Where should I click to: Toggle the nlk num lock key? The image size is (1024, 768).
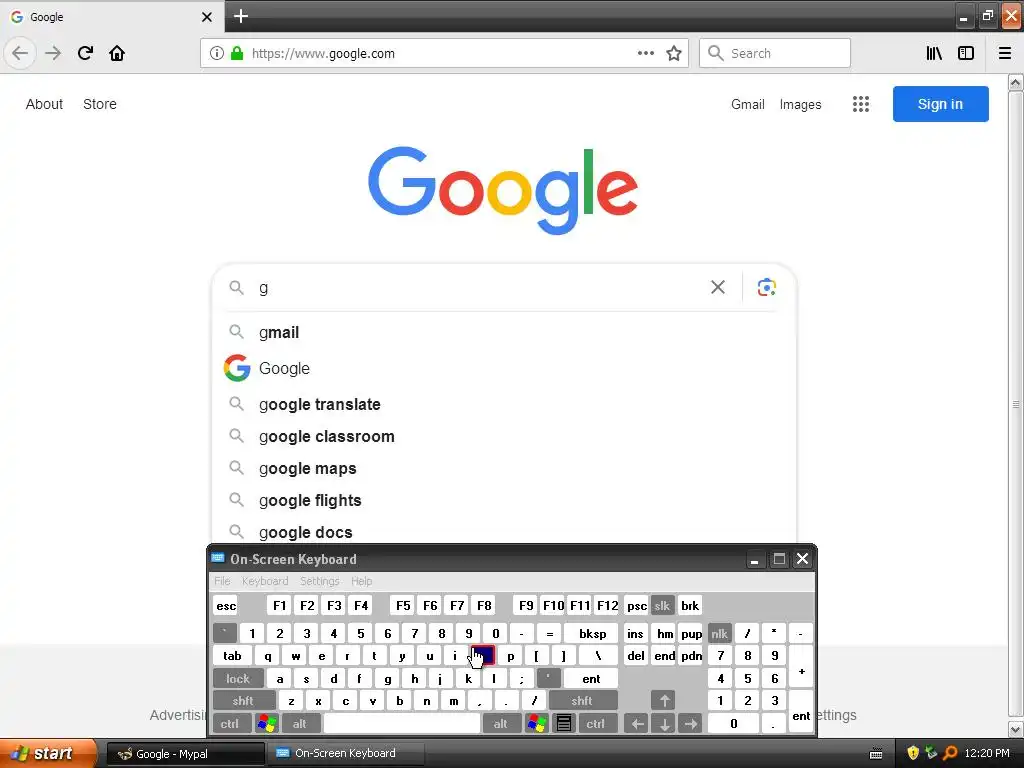point(720,633)
